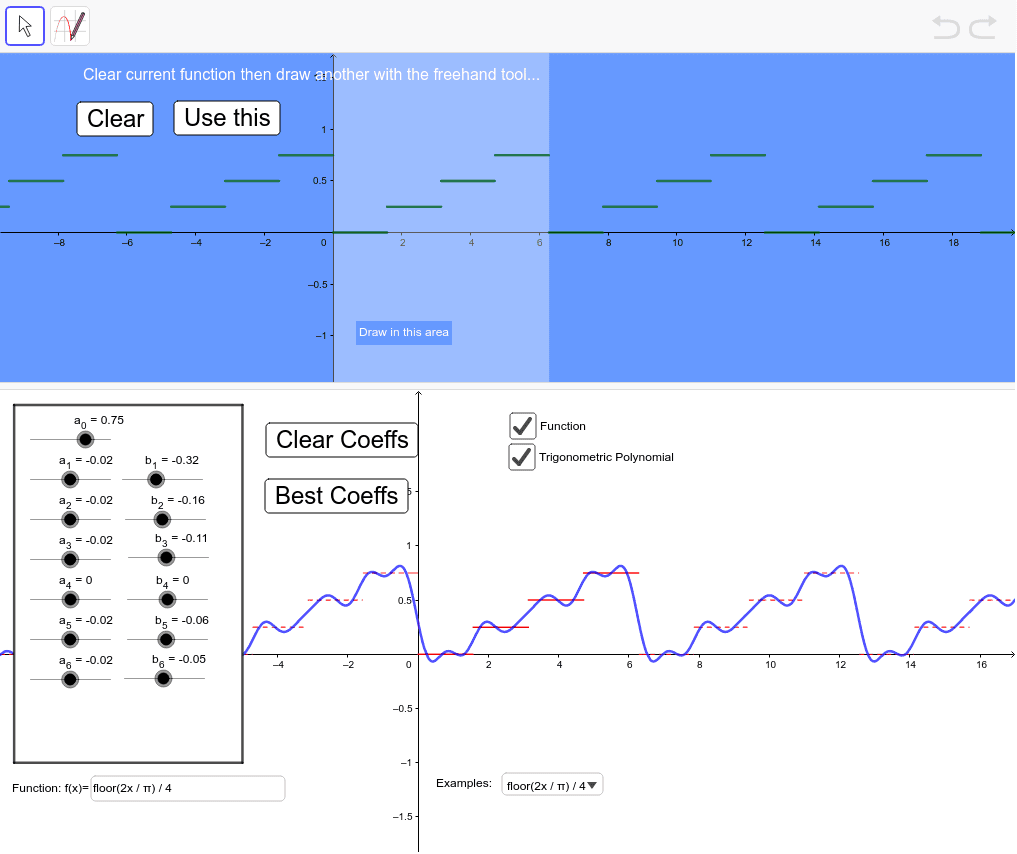Click the 'b6 = -0.05' label
This screenshot has width=1017, height=854.
coord(179,660)
